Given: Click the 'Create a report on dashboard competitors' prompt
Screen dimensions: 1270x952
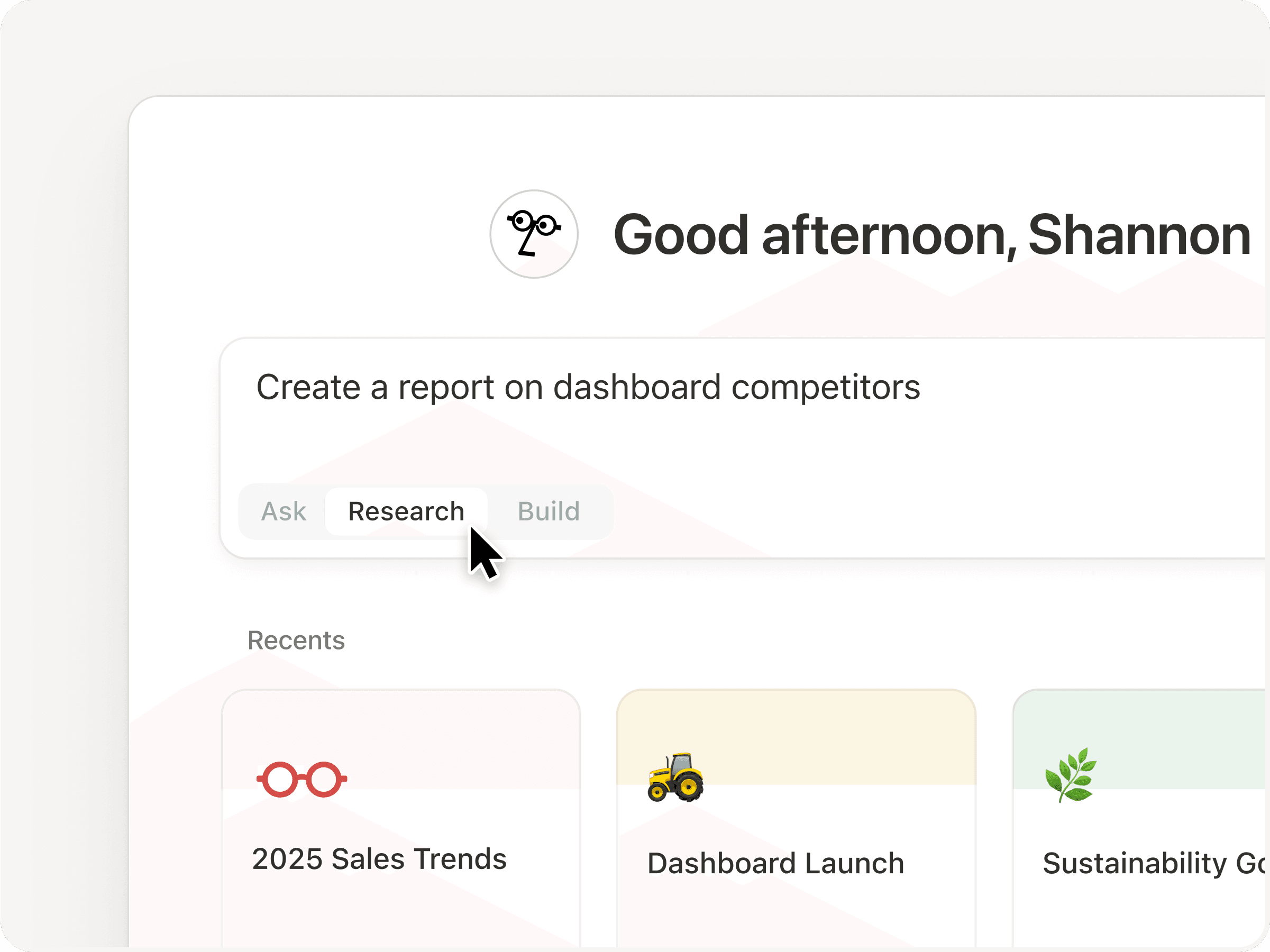Looking at the screenshot, I should click(588, 387).
